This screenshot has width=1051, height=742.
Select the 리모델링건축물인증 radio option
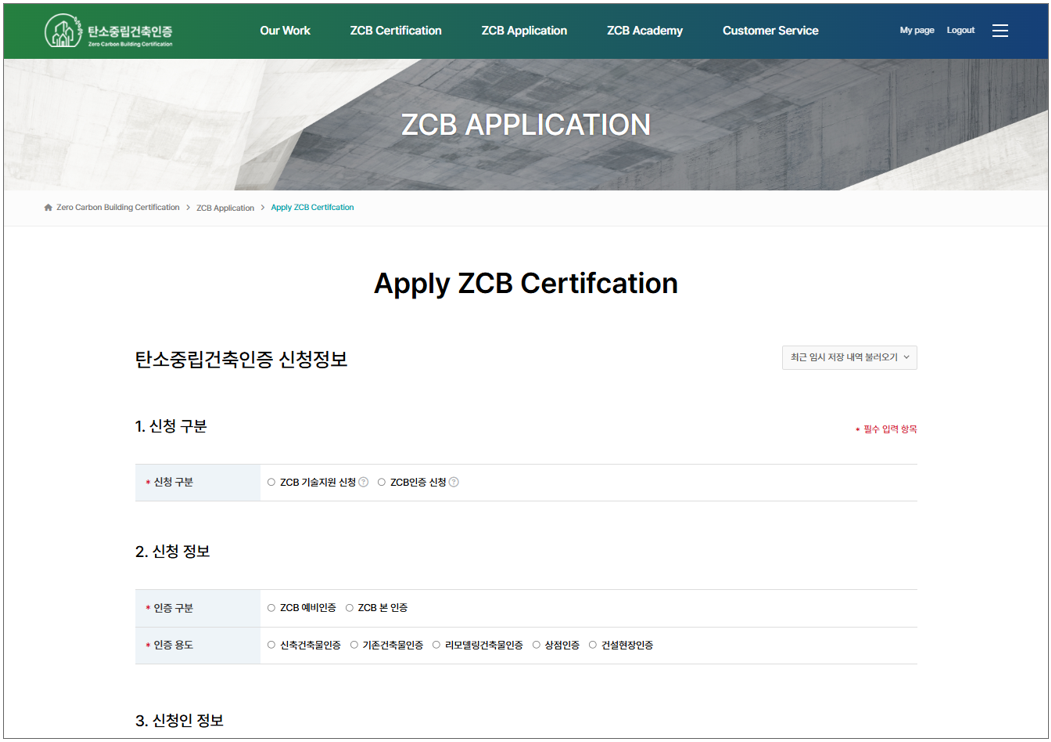(x=436, y=645)
